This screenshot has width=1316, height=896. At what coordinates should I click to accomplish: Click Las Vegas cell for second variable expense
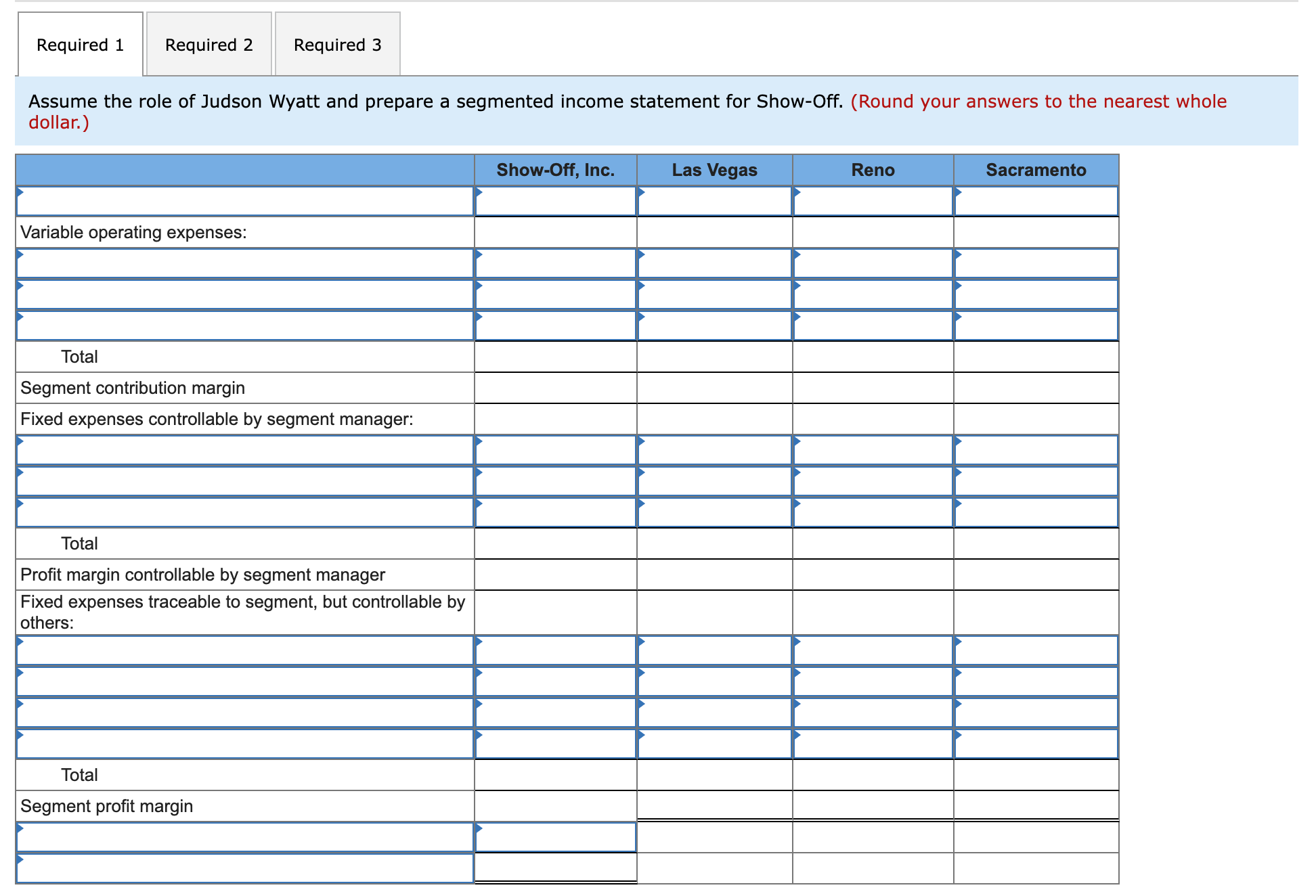(x=715, y=295)
